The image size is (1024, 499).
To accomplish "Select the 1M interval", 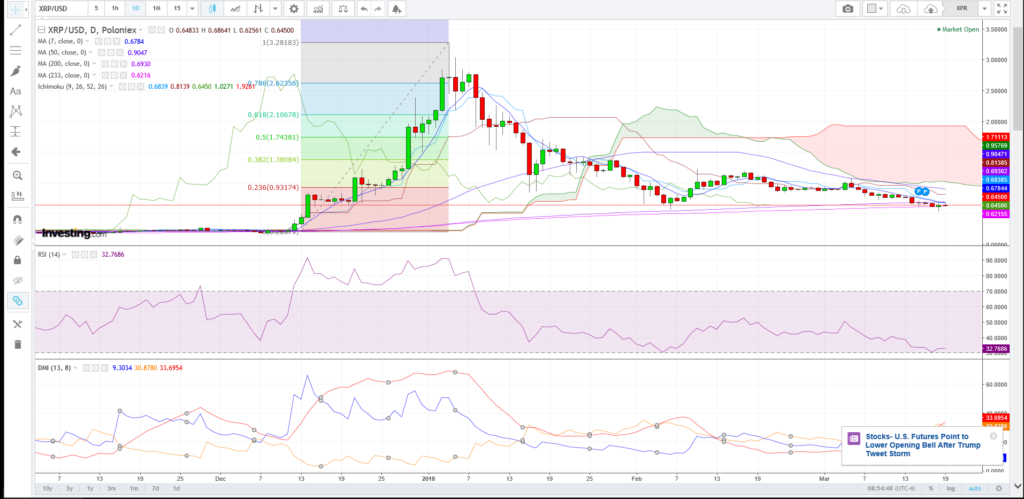I will (x=157, y=8).
